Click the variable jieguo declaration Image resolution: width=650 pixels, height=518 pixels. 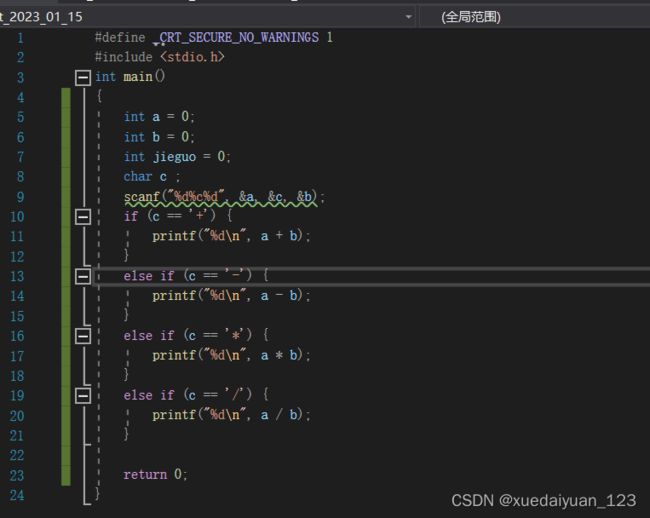pyautogui.click(x=177, y=157)
